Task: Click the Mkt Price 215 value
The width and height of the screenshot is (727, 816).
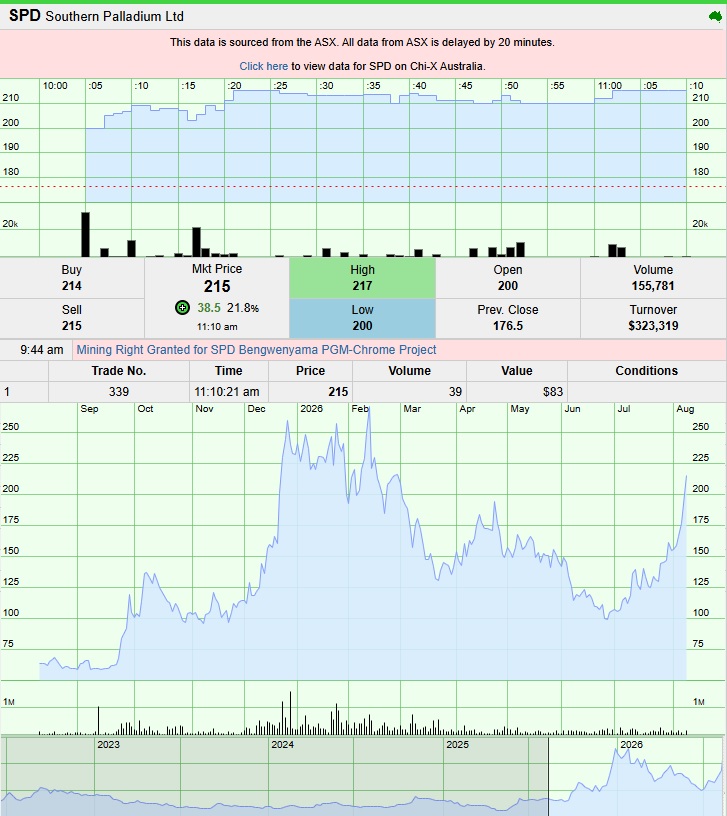Action: click(x=217, y=286)
